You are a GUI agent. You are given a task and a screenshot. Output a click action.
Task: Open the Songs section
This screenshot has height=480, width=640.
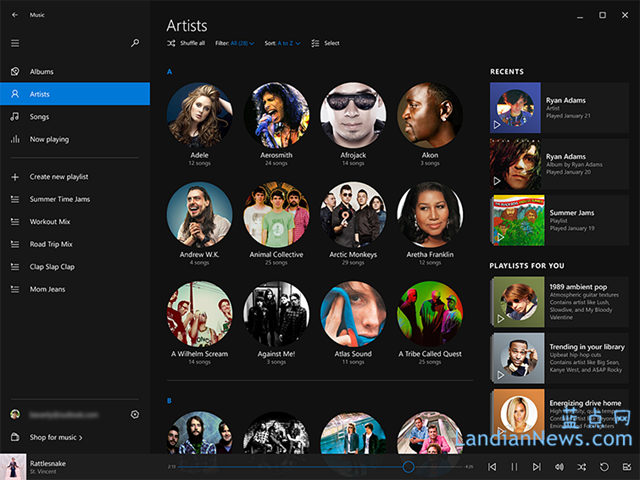(75, 117)
